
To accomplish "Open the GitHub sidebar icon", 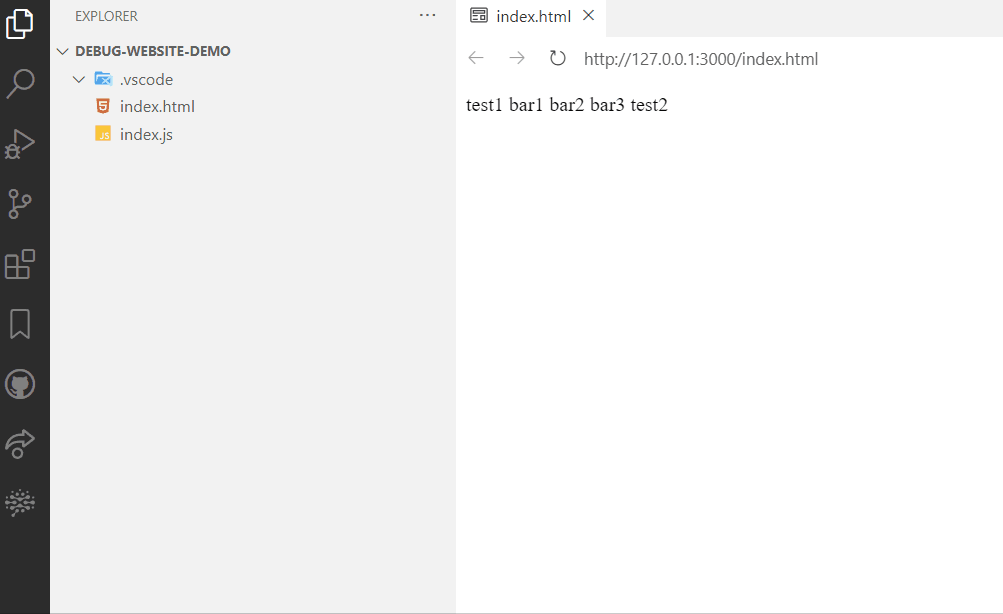I will click(x=20, y=384).
